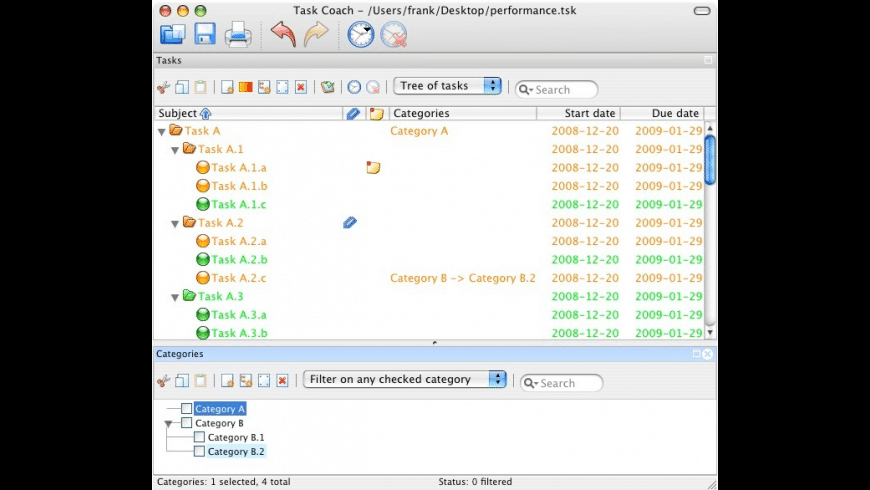Check the Category B.1 checkbox
Image resolution: width=870 pixels, height=490 pixels.
(199, 437)
